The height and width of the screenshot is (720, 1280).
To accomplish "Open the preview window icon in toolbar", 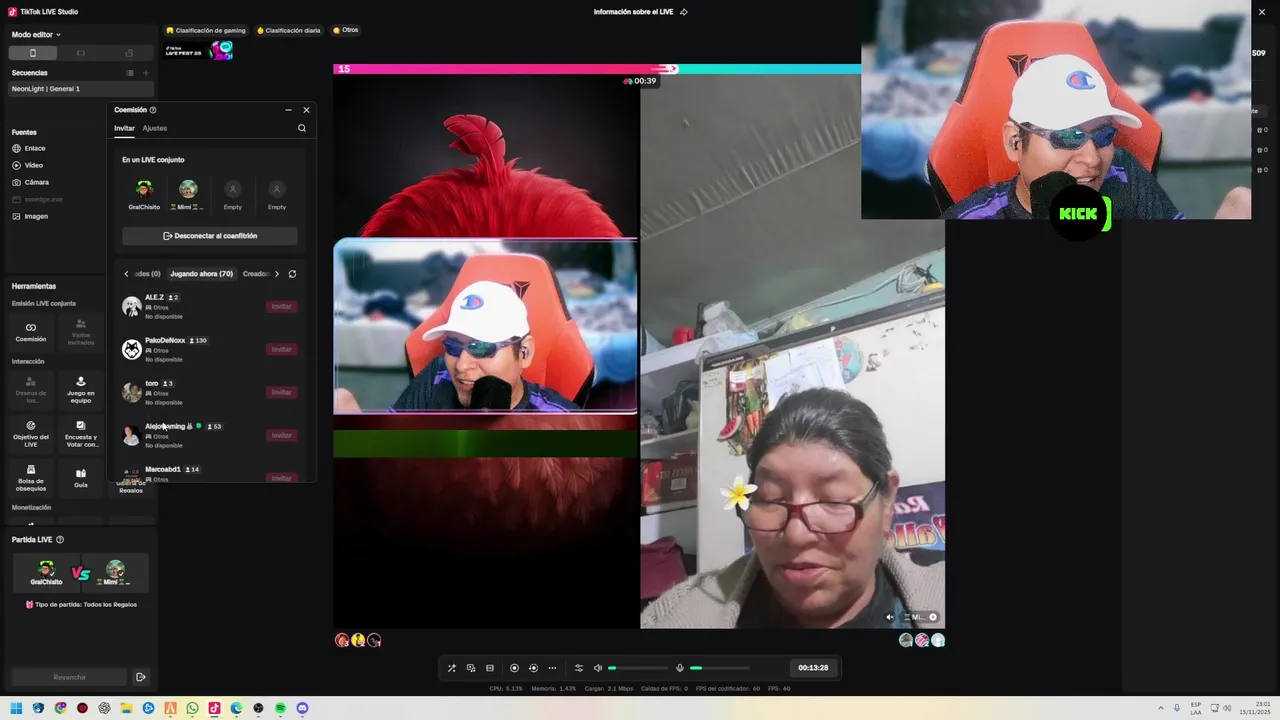I will pyautogui.click(x=490, y=668).
